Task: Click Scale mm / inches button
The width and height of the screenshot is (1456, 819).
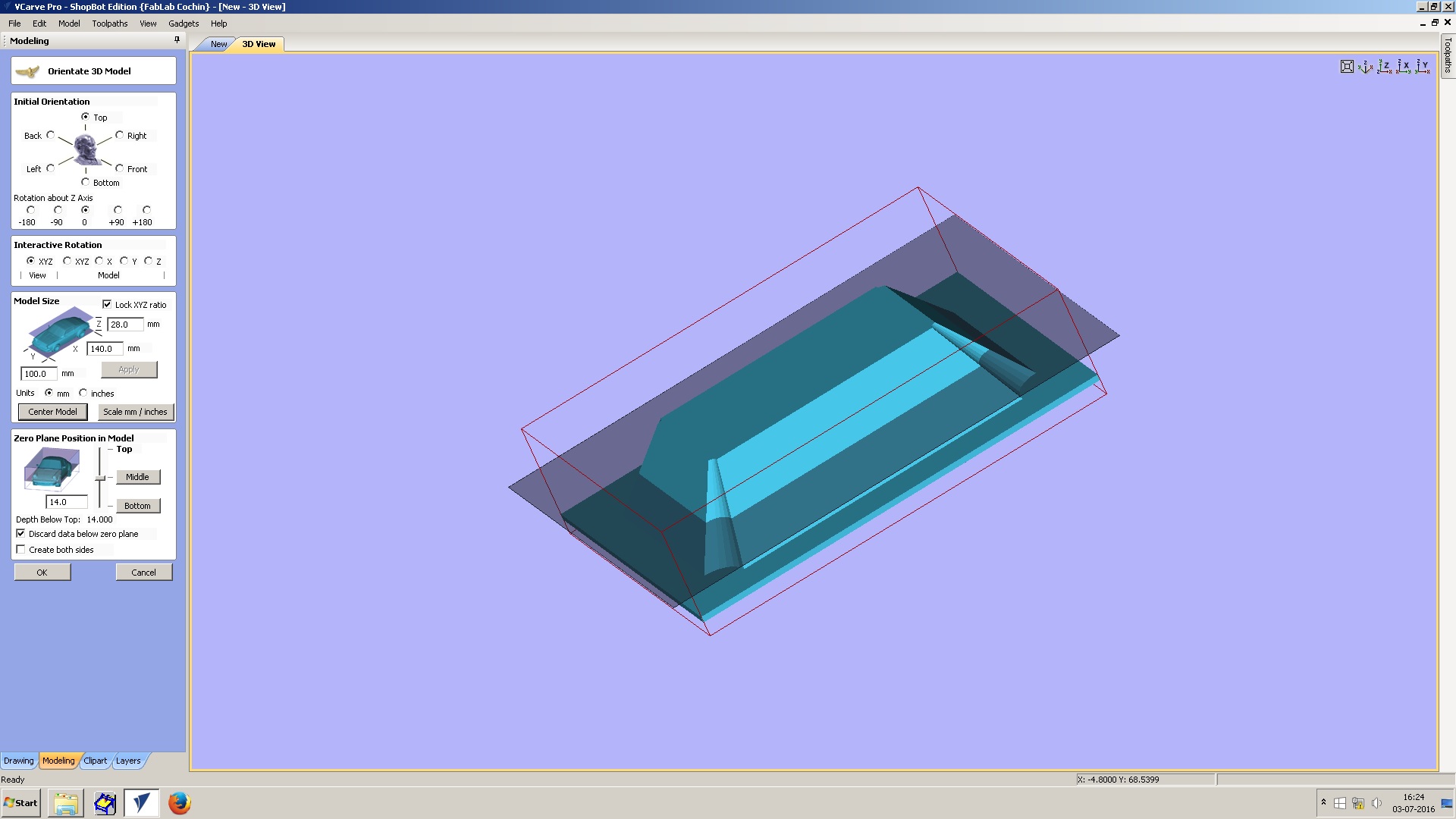Action: click(x=135, y=412)
